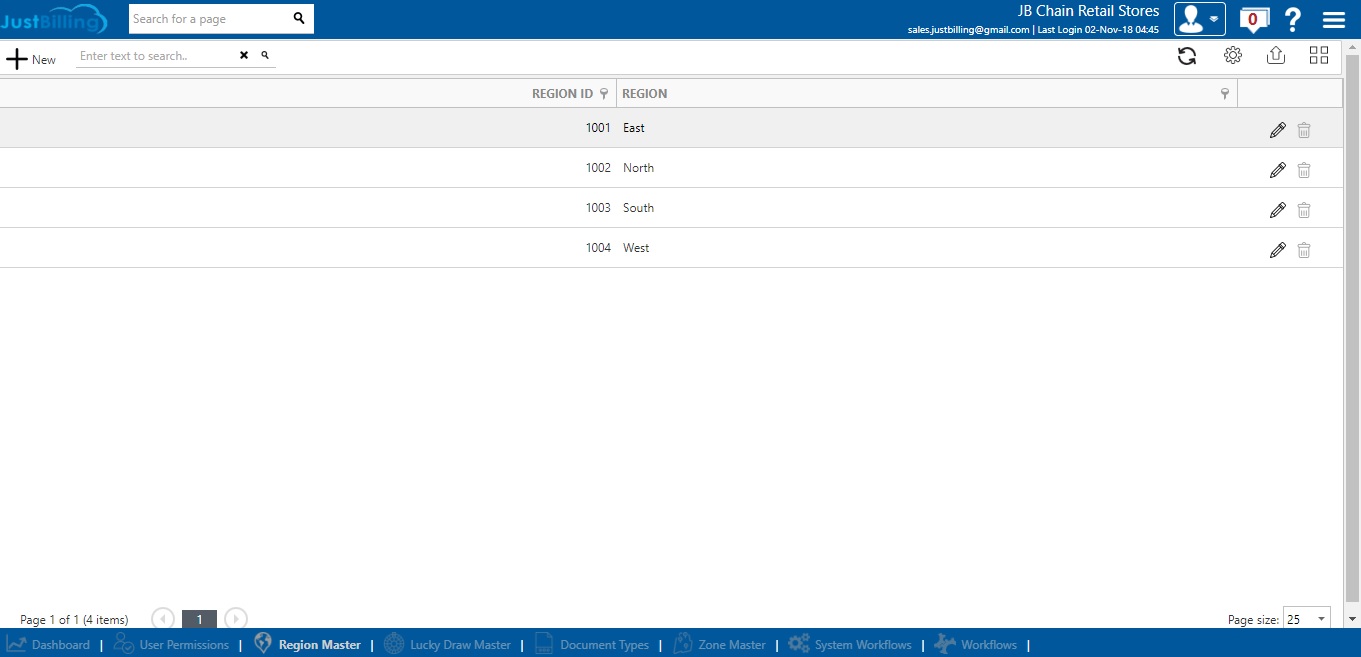Click the small grid search magnifier icon
Image resolution: width=1361 pixels, height=657 pixels.
click(265, 56)
